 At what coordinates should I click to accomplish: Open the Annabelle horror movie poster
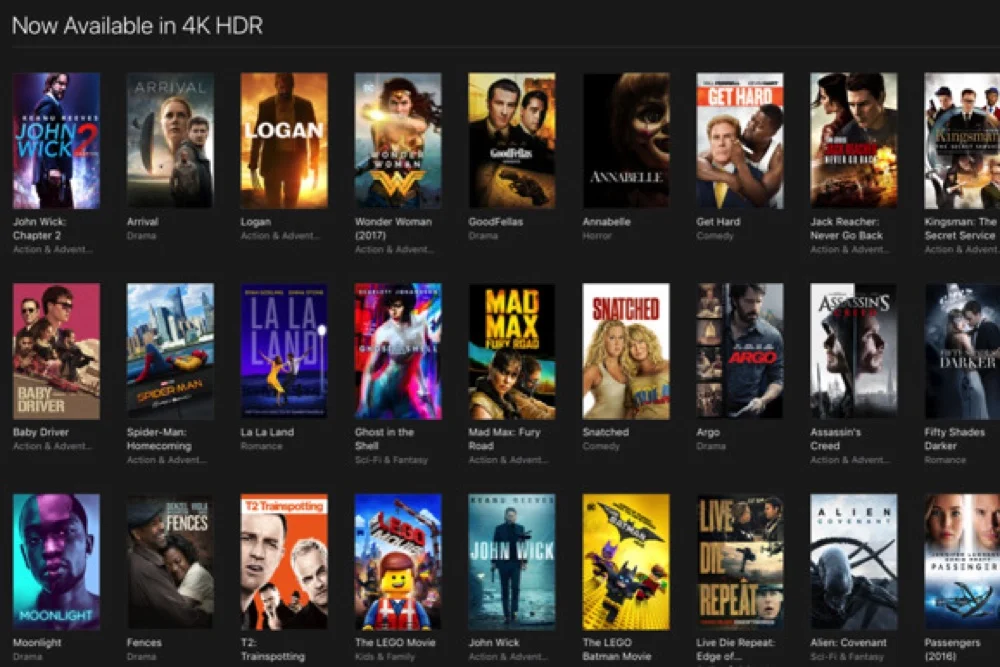click(626, 141)
